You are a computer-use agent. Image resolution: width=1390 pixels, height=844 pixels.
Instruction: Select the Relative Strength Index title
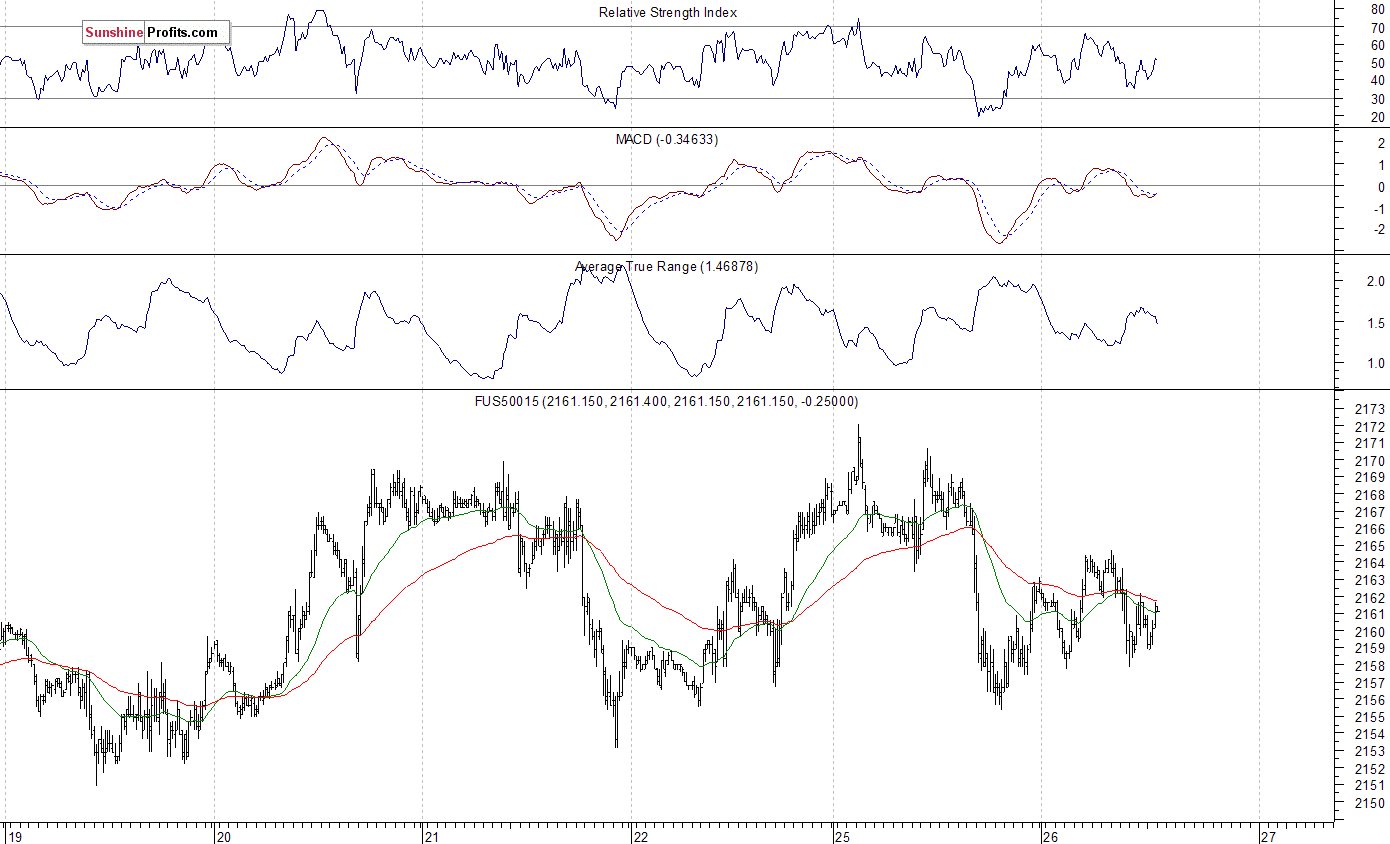point(668,12)
